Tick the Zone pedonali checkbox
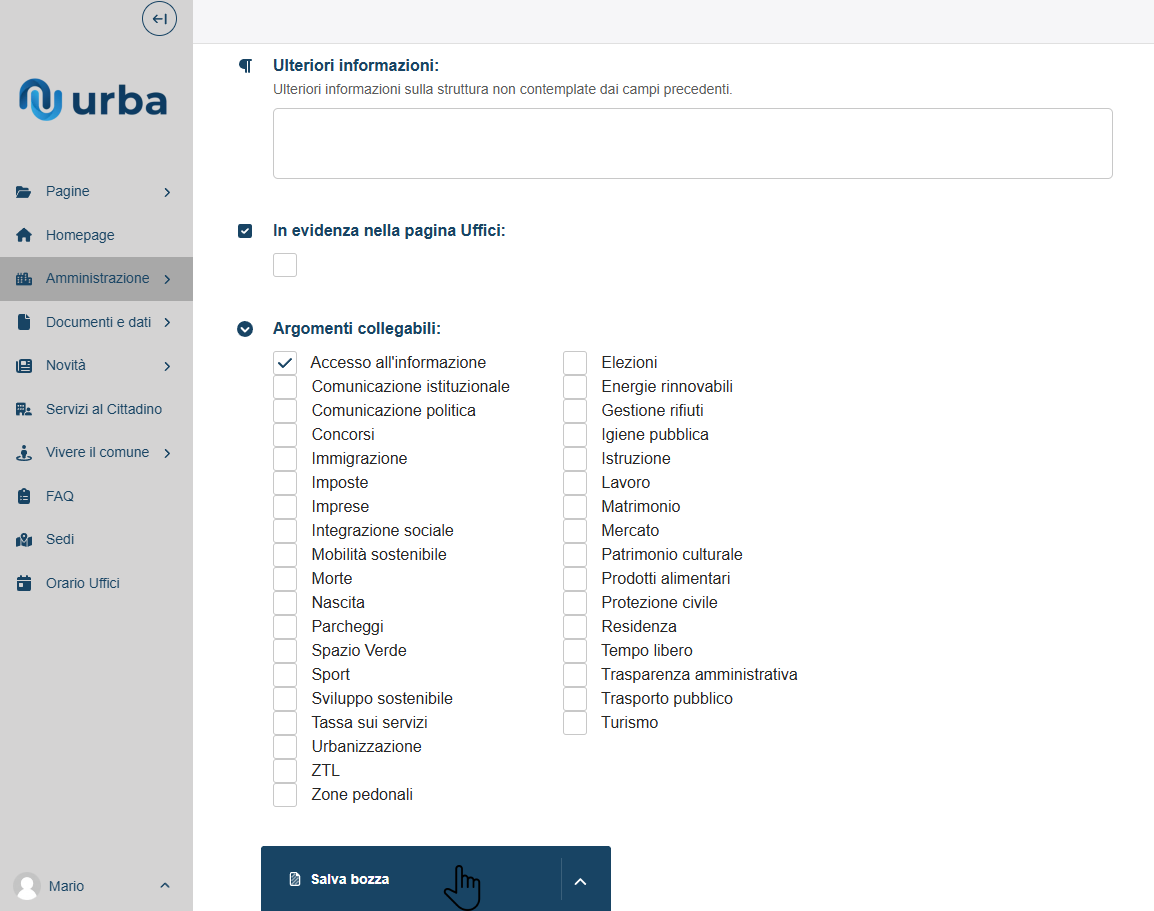The height and width of the screenshot is (911, 1154). point(285,795)
